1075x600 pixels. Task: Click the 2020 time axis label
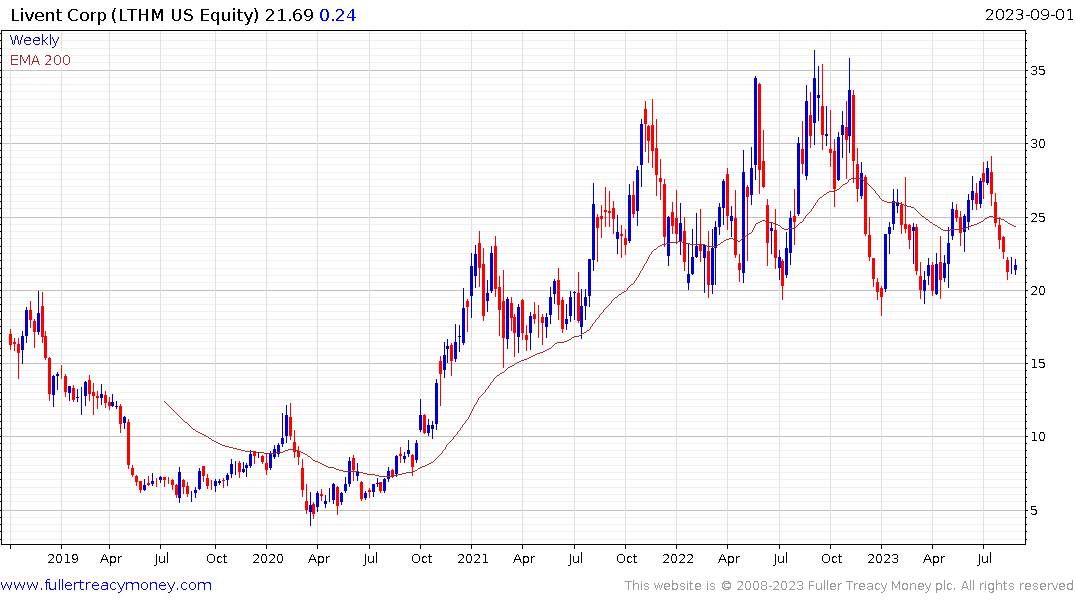[x=268, y=558]
